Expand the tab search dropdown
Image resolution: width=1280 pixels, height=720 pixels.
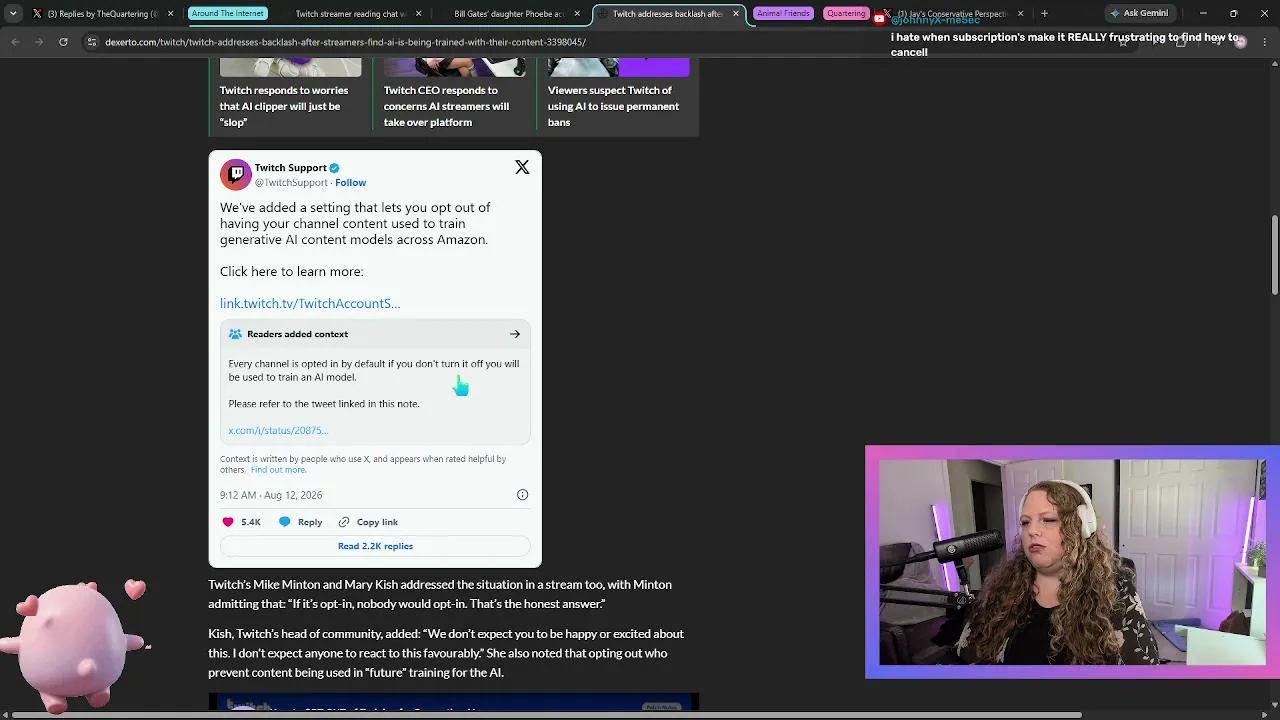click(x=13, y=14)
